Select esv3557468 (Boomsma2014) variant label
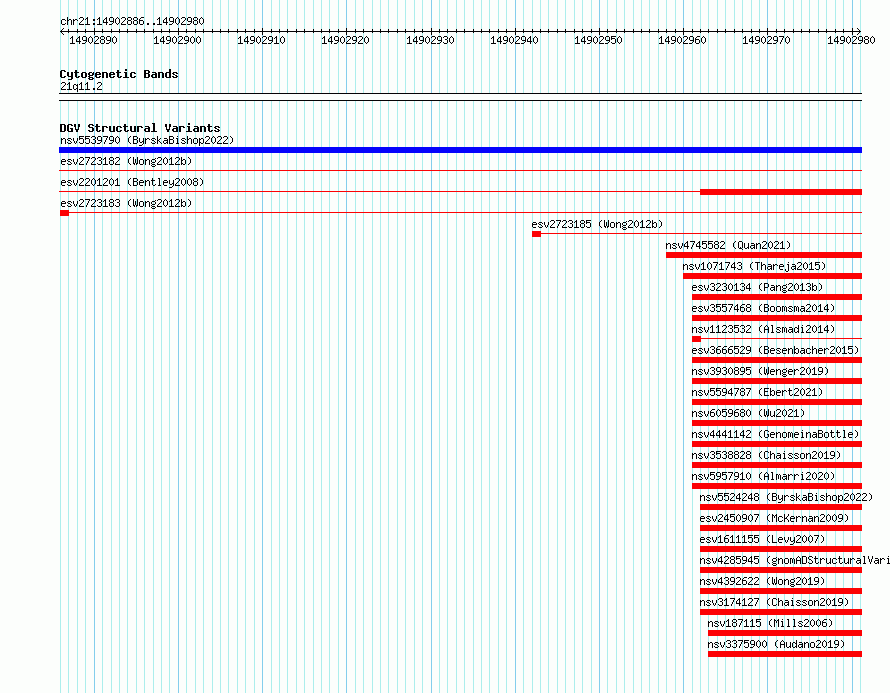 pyautogui.click(x=763, y=308)
